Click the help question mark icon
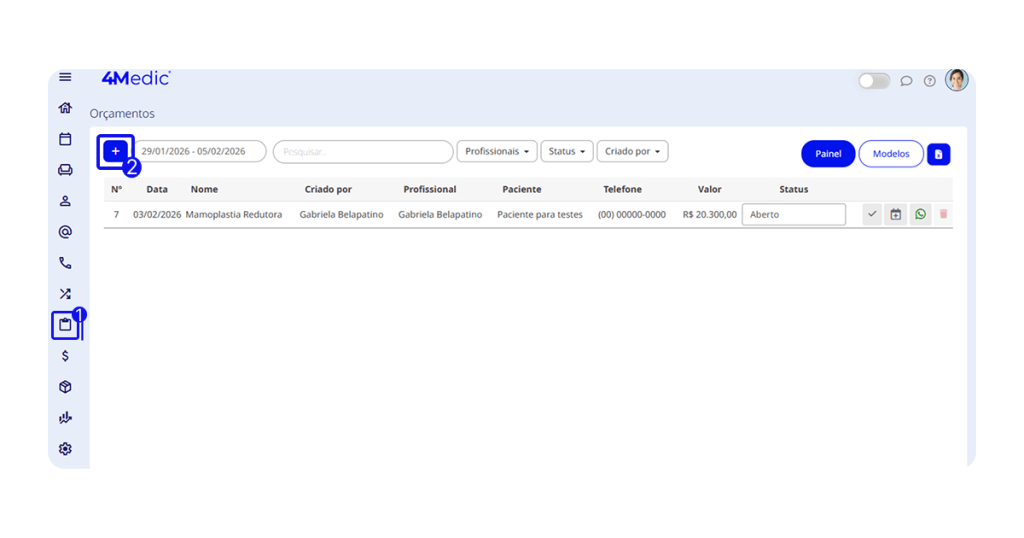 click(x=929, y=81)
